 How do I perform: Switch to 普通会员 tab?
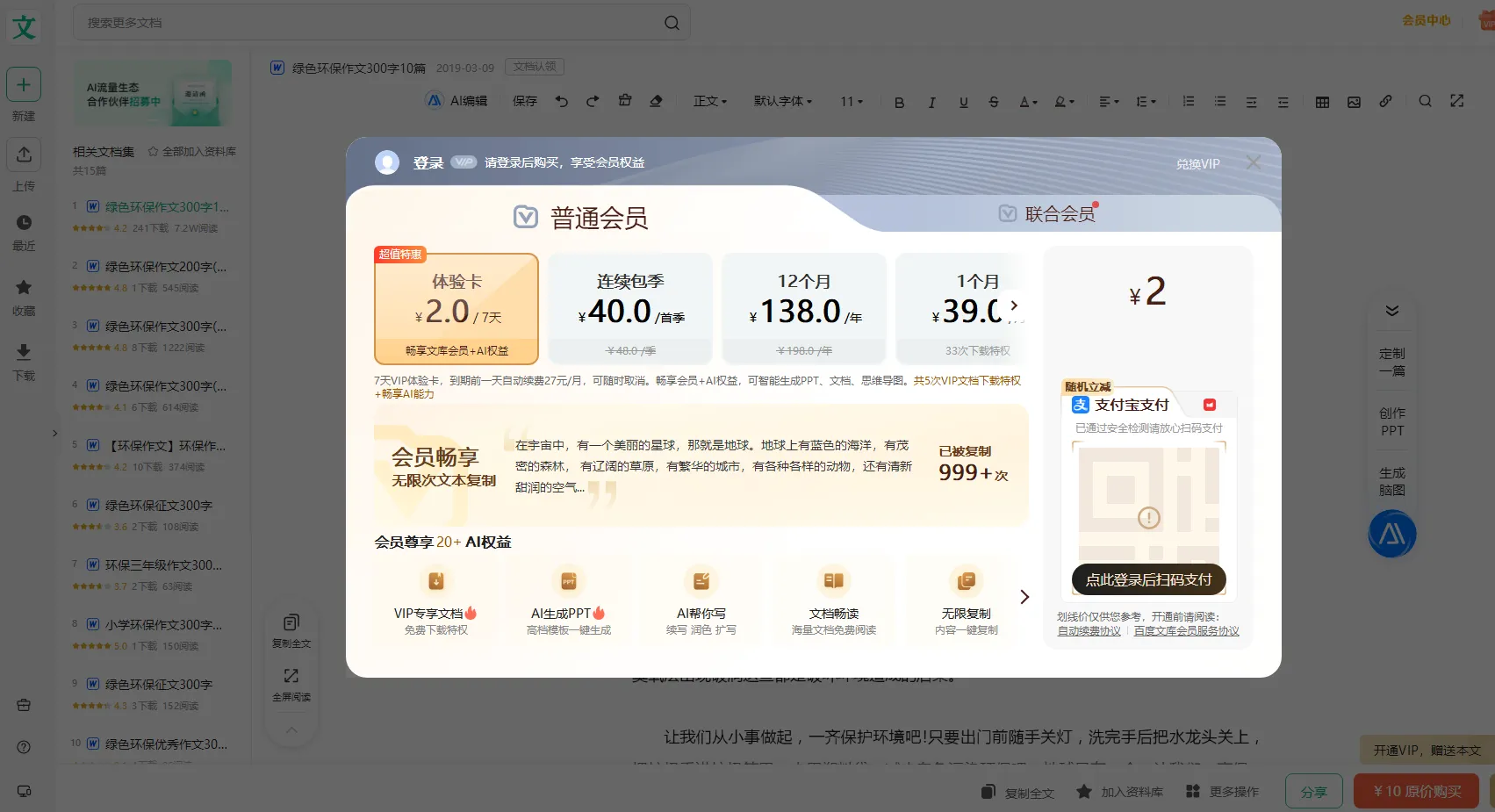pos(581,218)
